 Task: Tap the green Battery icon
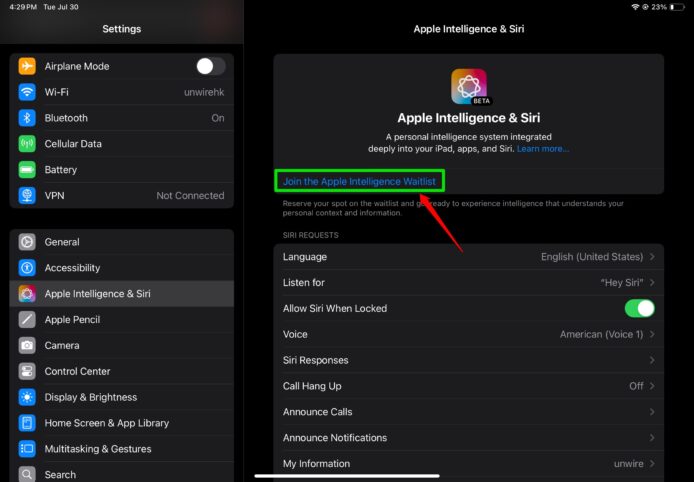point(27,170)
